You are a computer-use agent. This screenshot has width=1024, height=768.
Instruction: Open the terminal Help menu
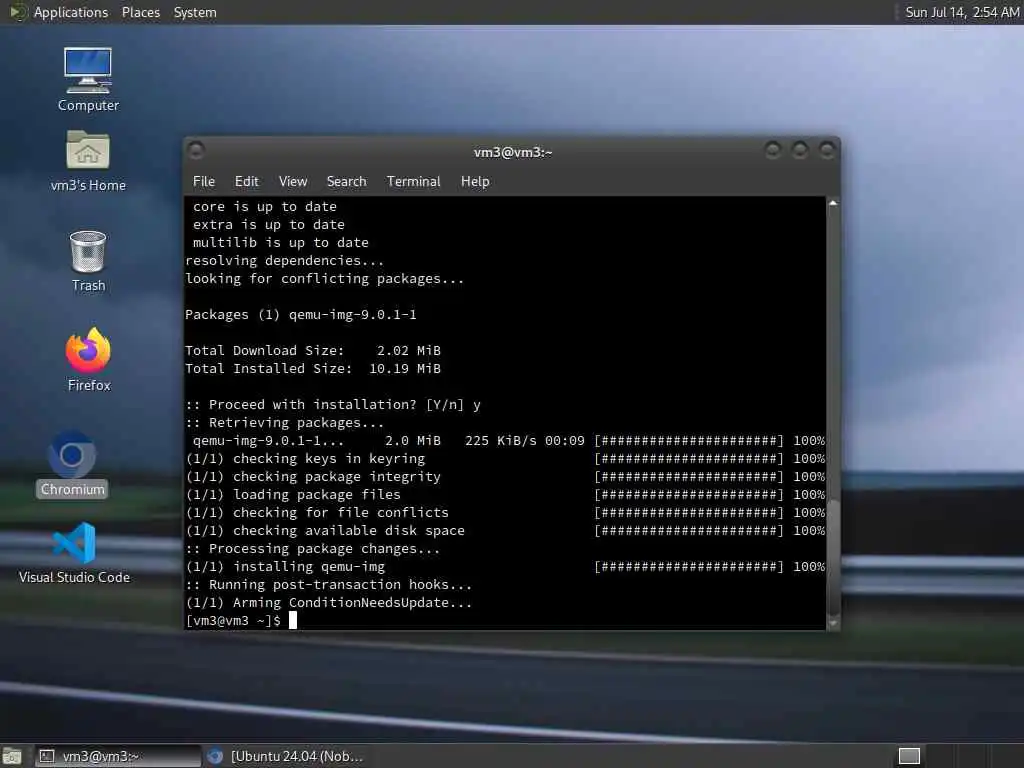(x=475, y=182)
